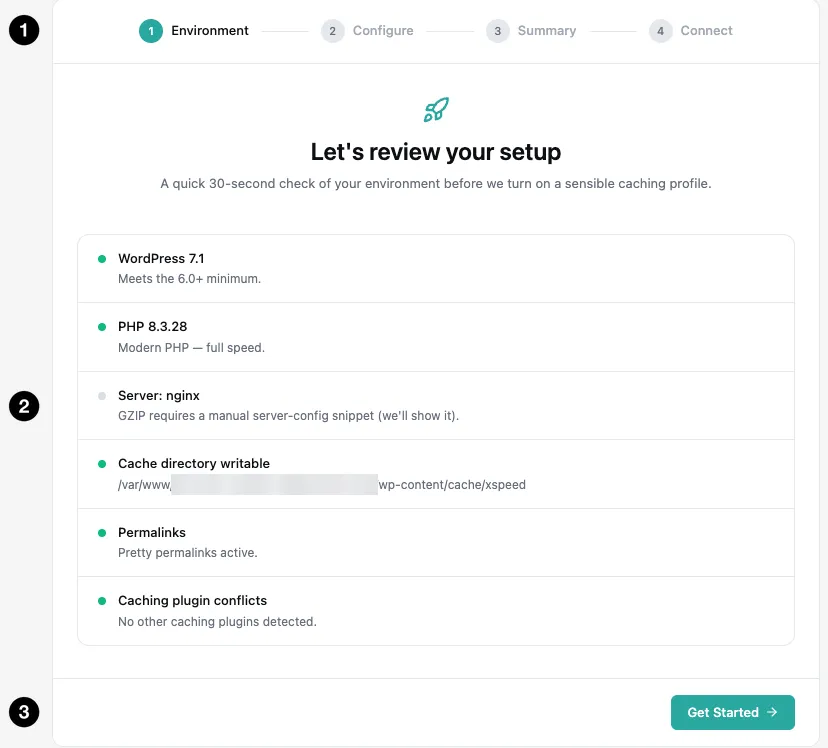Click the green status dot for PHP 8.3.28
828x748 pixels.
(x=102, y=327)
